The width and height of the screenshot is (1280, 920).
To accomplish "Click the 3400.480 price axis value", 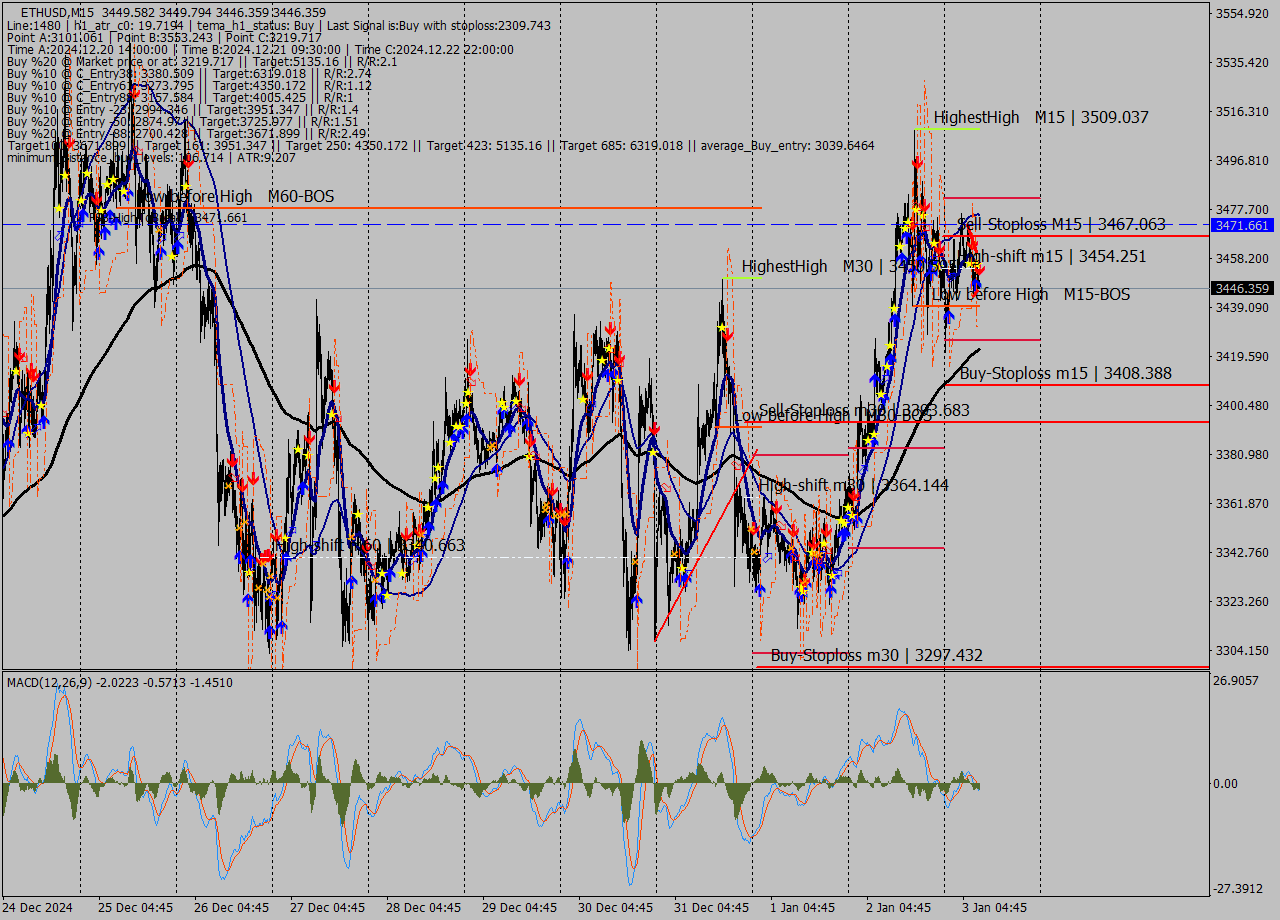I will click(1241, 405).
